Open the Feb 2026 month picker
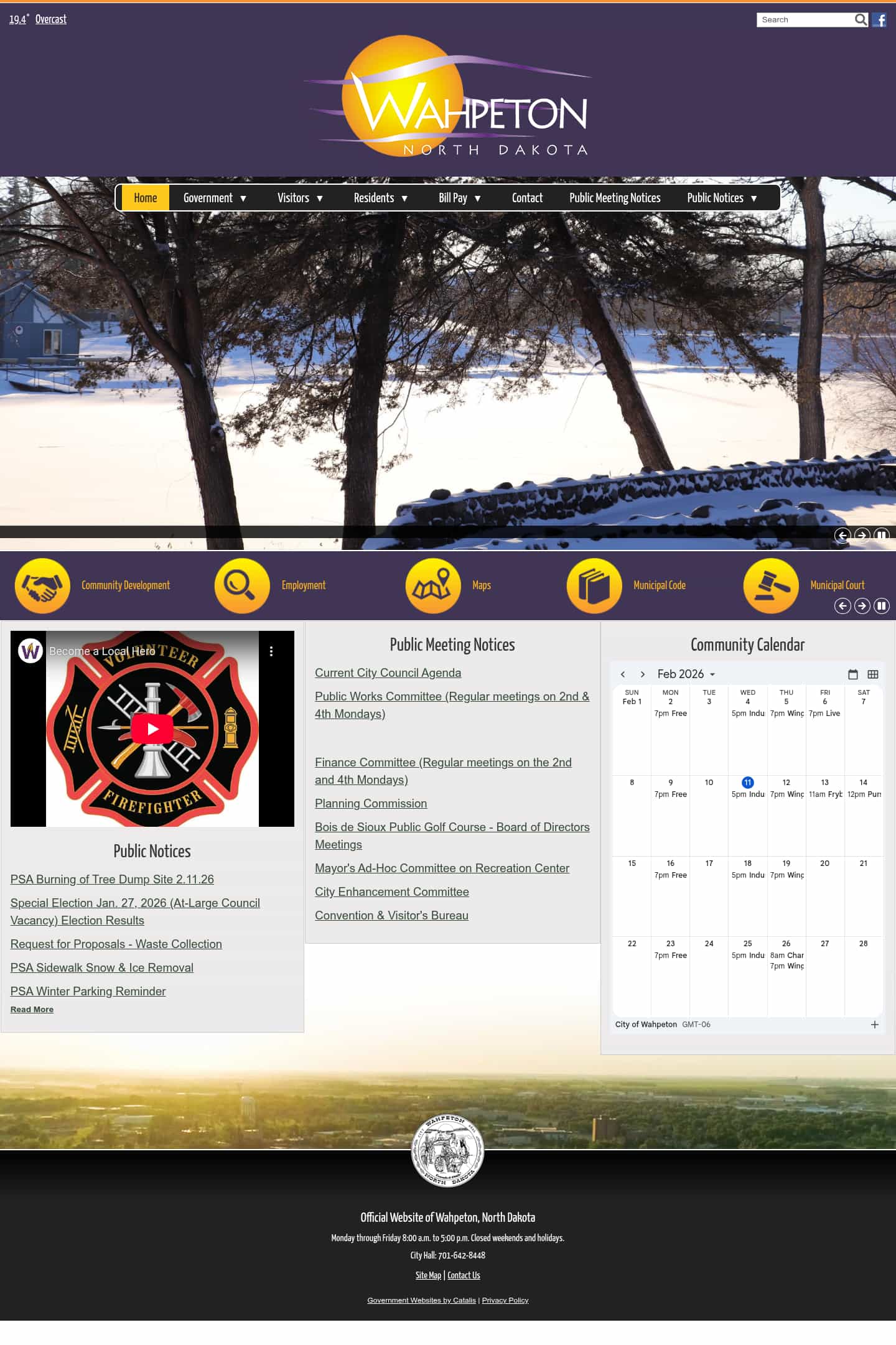896x1345 pixels. (686, 674)
